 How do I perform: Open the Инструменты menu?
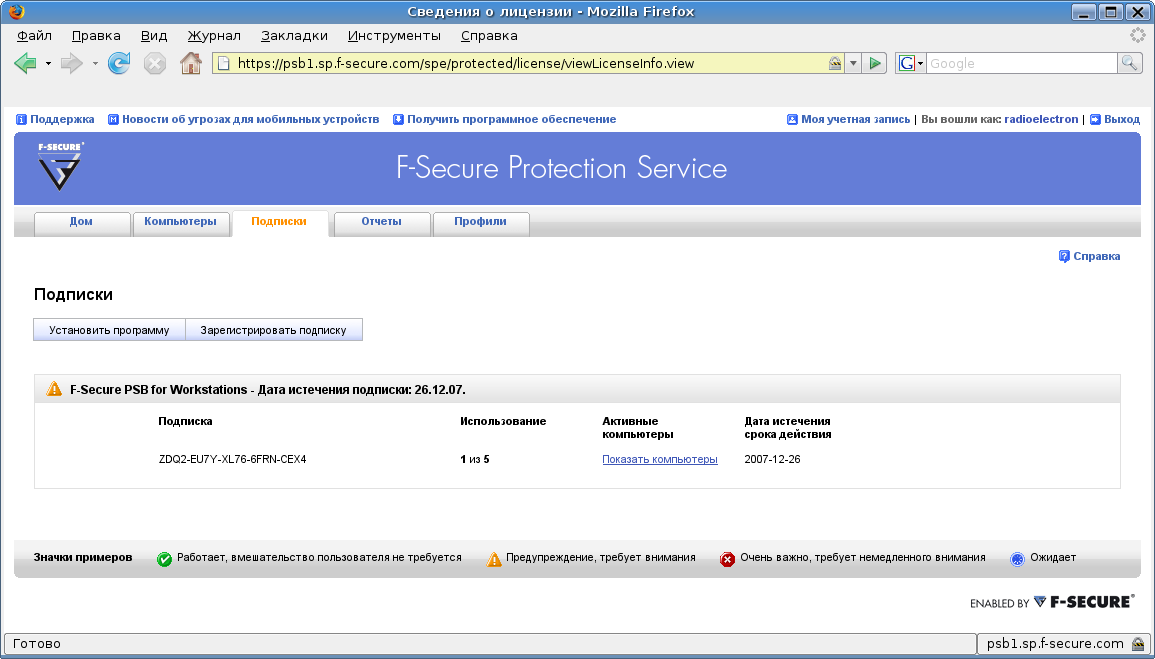(x=394, y=35)
